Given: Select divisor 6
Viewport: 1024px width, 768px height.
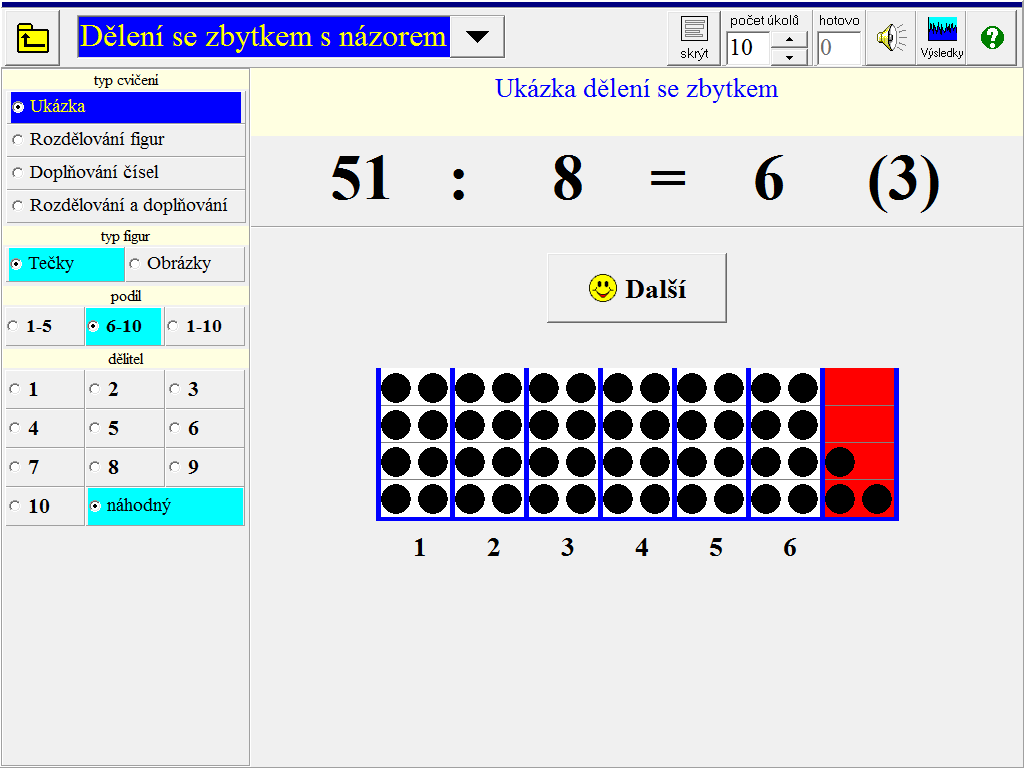Looking at the screenshot, I should tap(205, 428).
